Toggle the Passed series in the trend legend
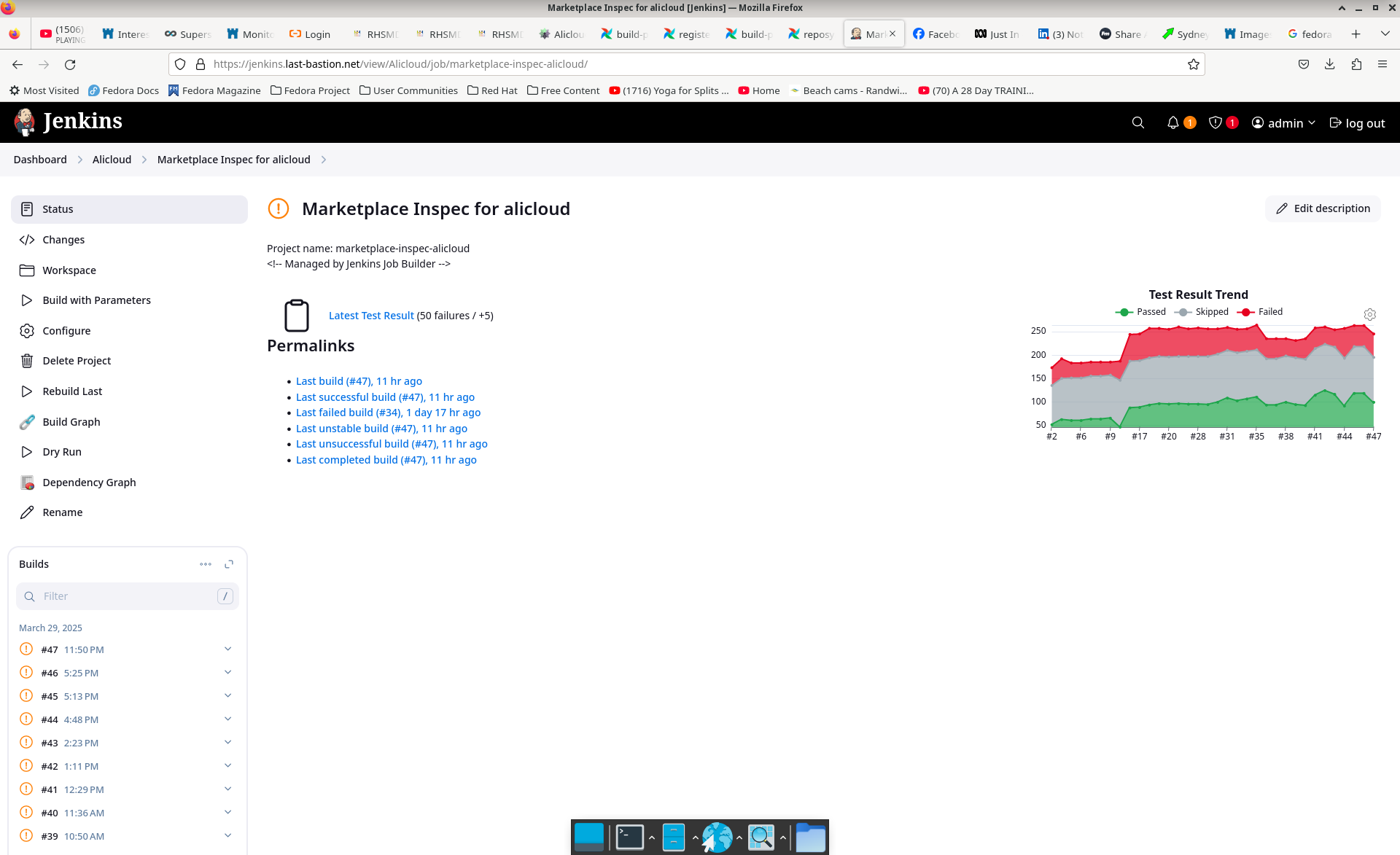This screenshot has width=1400, height=855. click(x=1143, y=311)
